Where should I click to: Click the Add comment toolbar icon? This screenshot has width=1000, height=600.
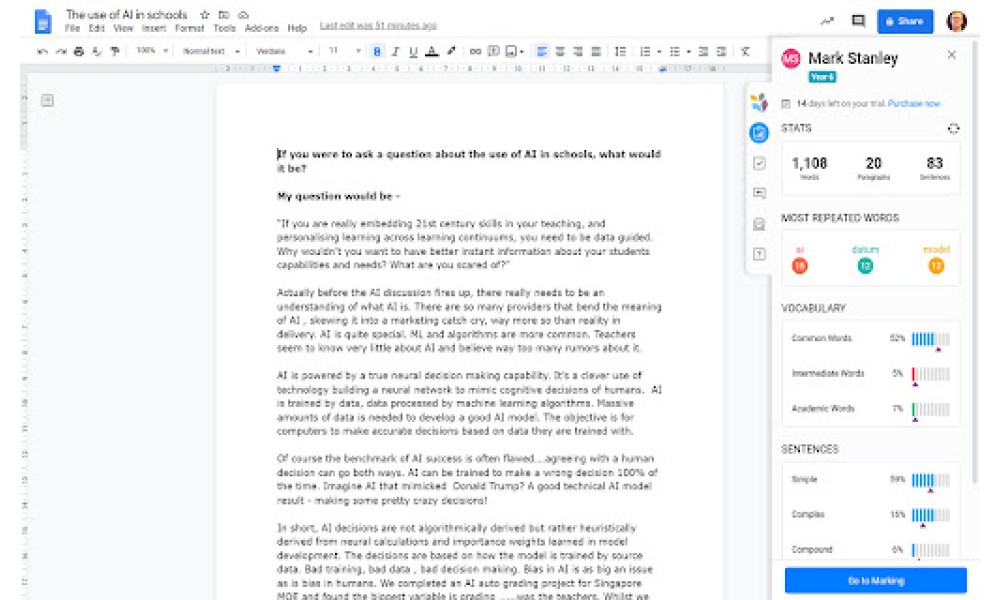click(494, 51)
